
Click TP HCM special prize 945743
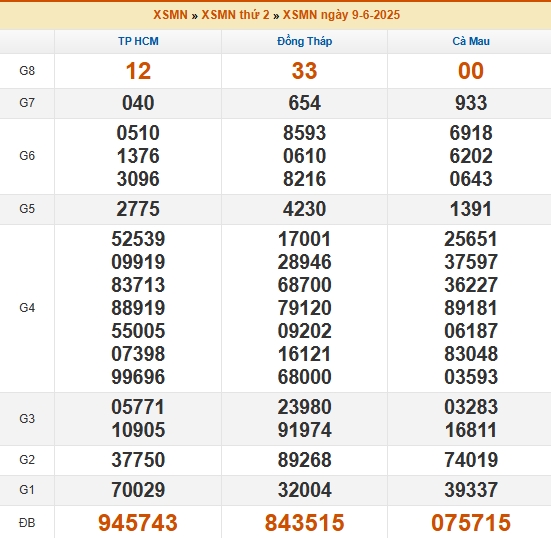coord(138,523)
